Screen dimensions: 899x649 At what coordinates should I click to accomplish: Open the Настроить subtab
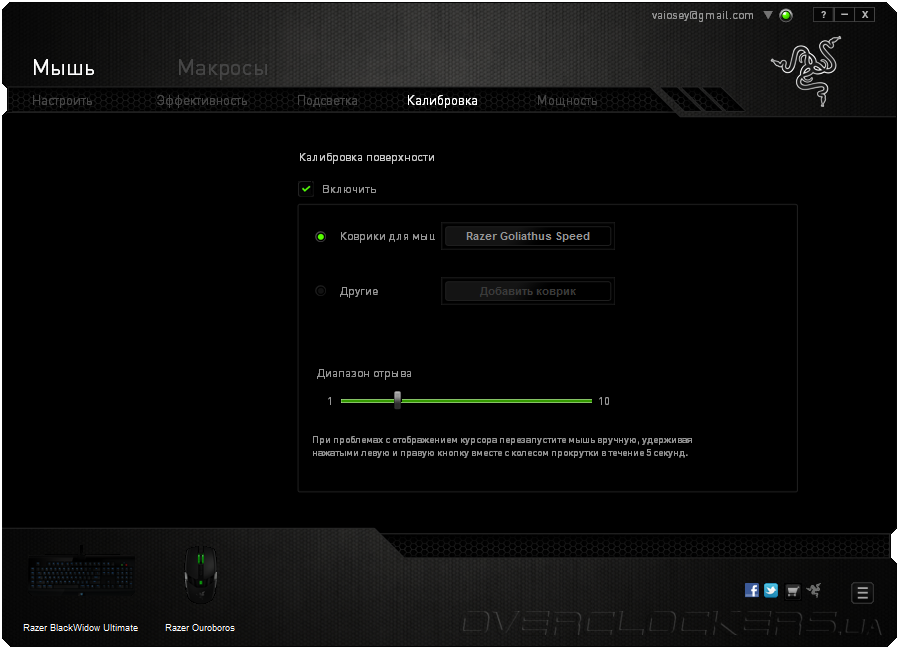click(x=62, y=100)
